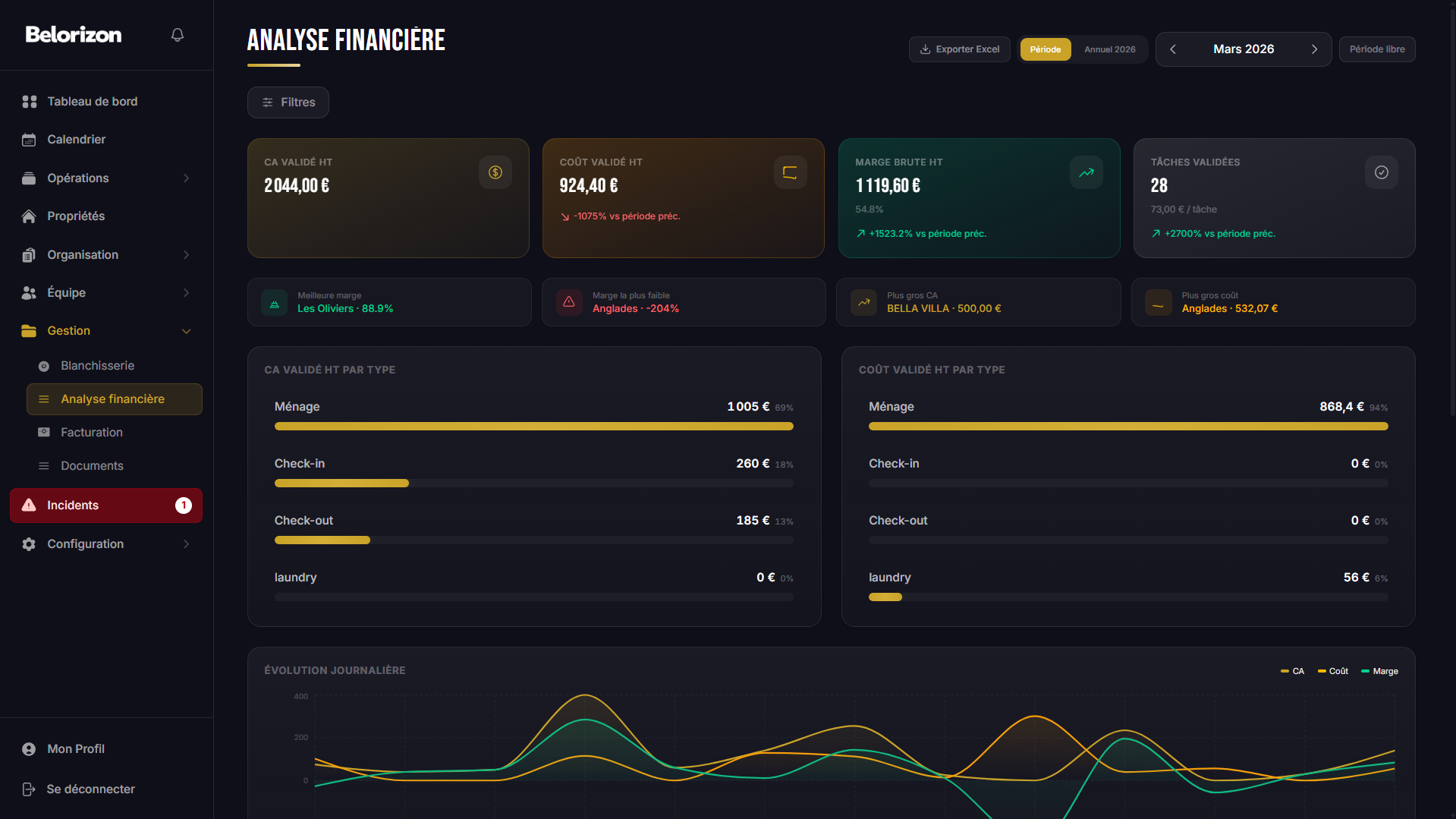Screen dimensions: 1456x819
Task: Switch to Annuel 2026 view
Action: click(x=1109, y=49)
